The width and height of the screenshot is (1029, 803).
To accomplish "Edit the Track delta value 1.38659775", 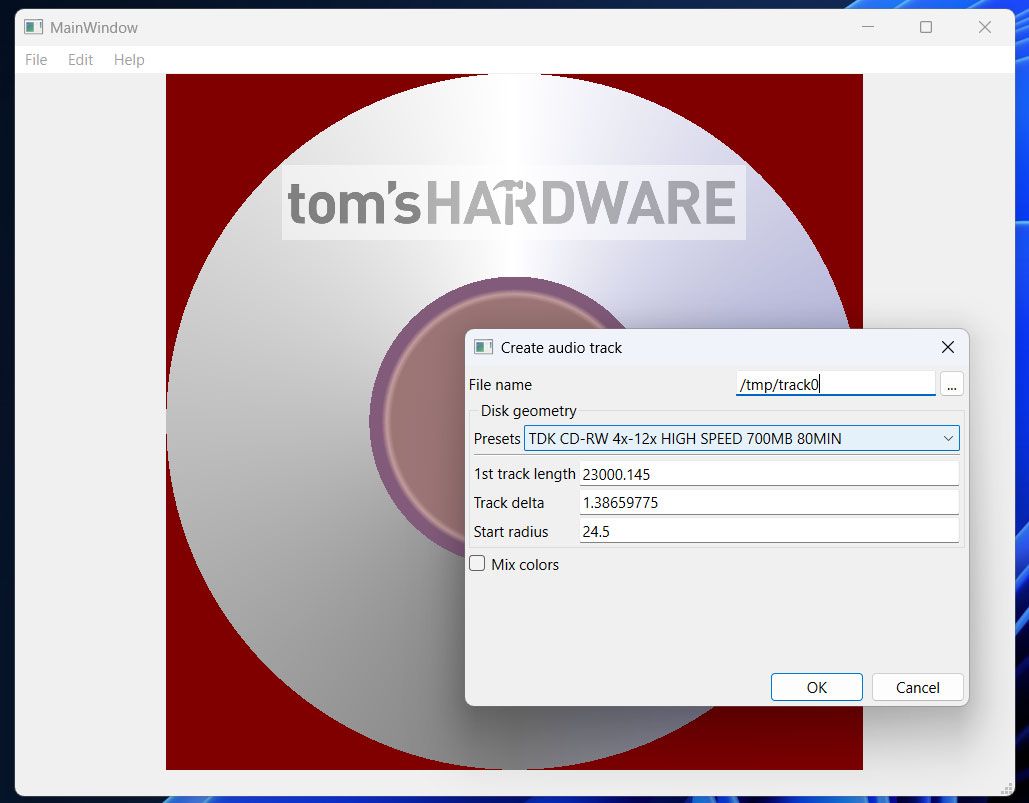I will click(x=768, y=502).
